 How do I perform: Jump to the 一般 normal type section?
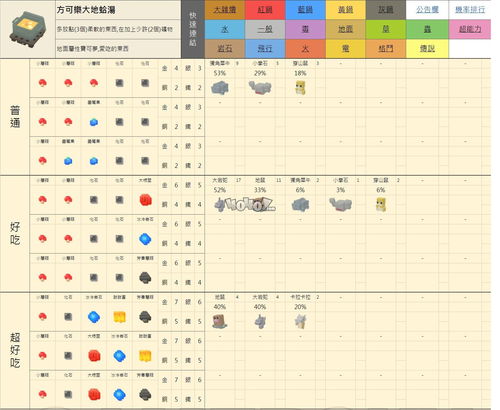265,29
